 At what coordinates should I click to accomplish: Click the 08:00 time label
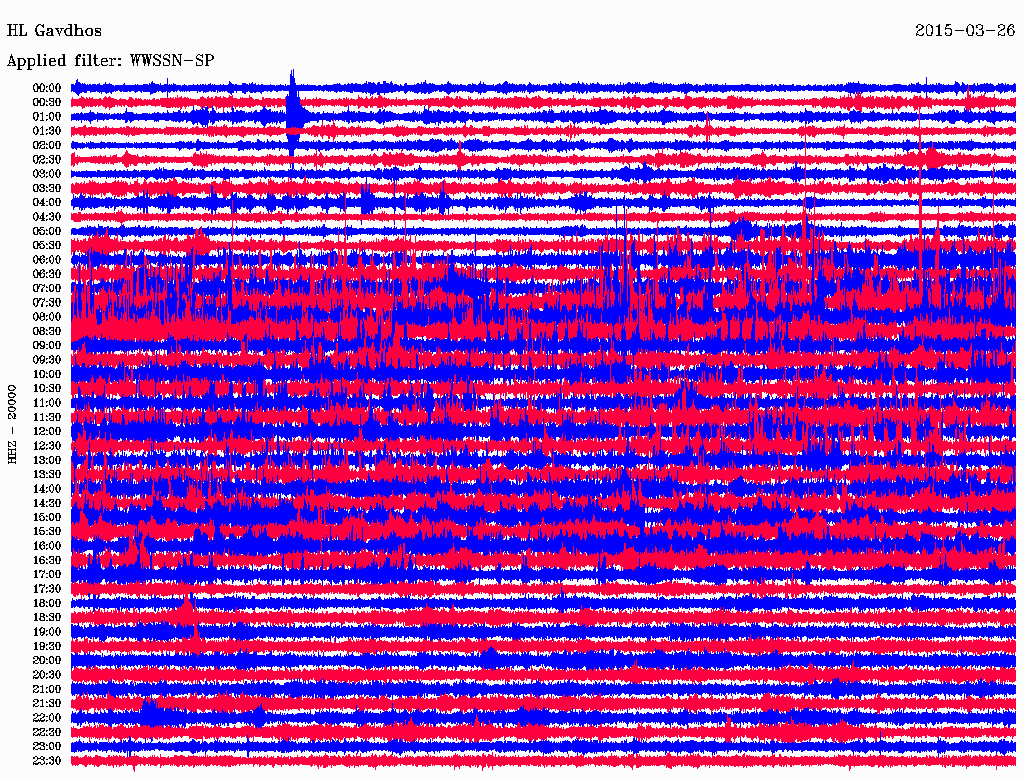pos(47,317)
